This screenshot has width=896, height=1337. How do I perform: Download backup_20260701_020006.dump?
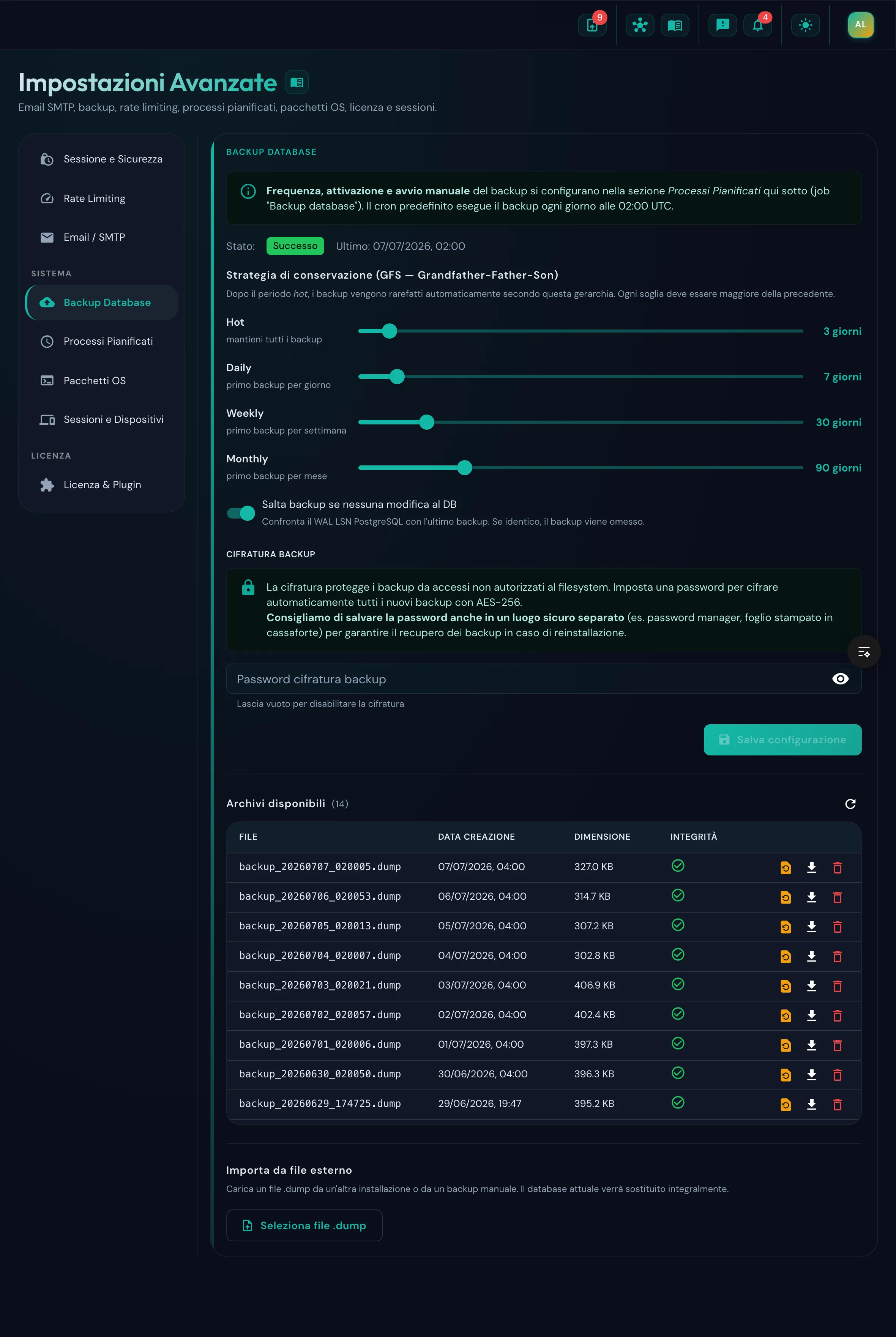coord(811,1045)
